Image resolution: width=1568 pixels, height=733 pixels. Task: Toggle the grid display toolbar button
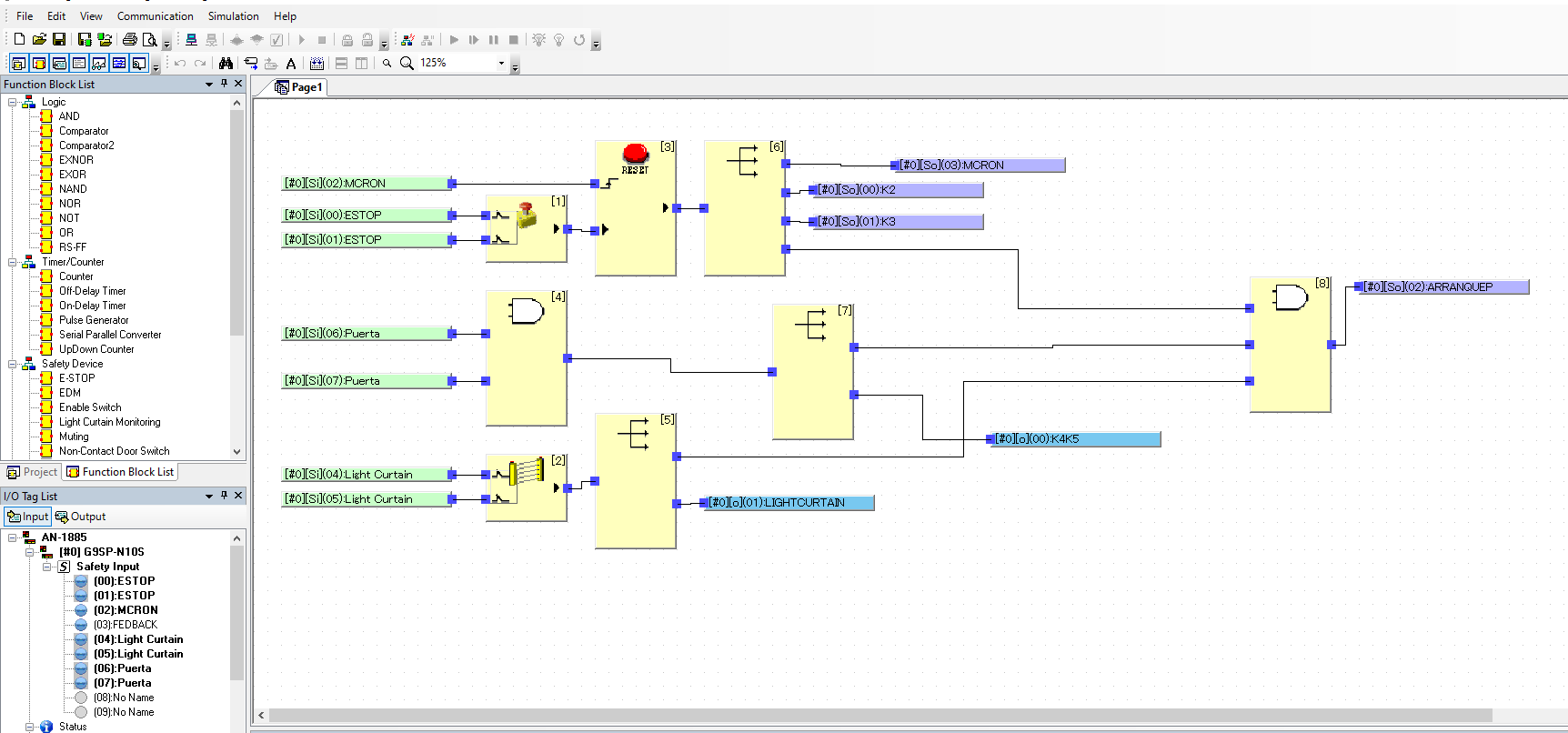tap(317, 63)
